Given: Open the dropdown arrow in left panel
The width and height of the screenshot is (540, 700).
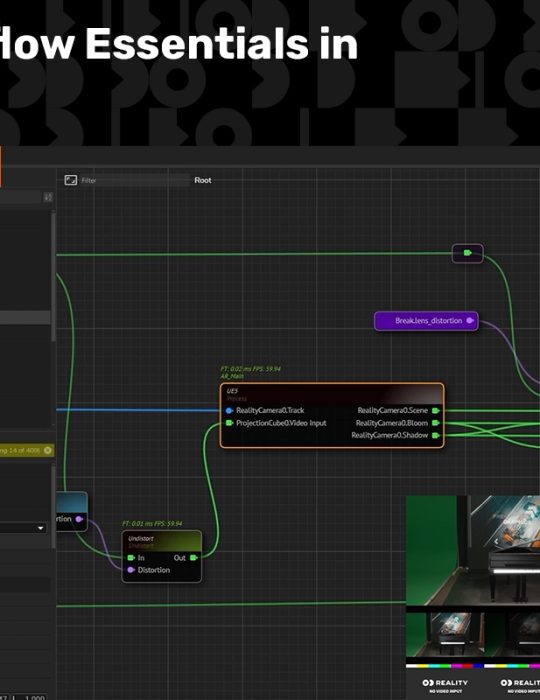Looking at the screenshot, I should (41, 528).
